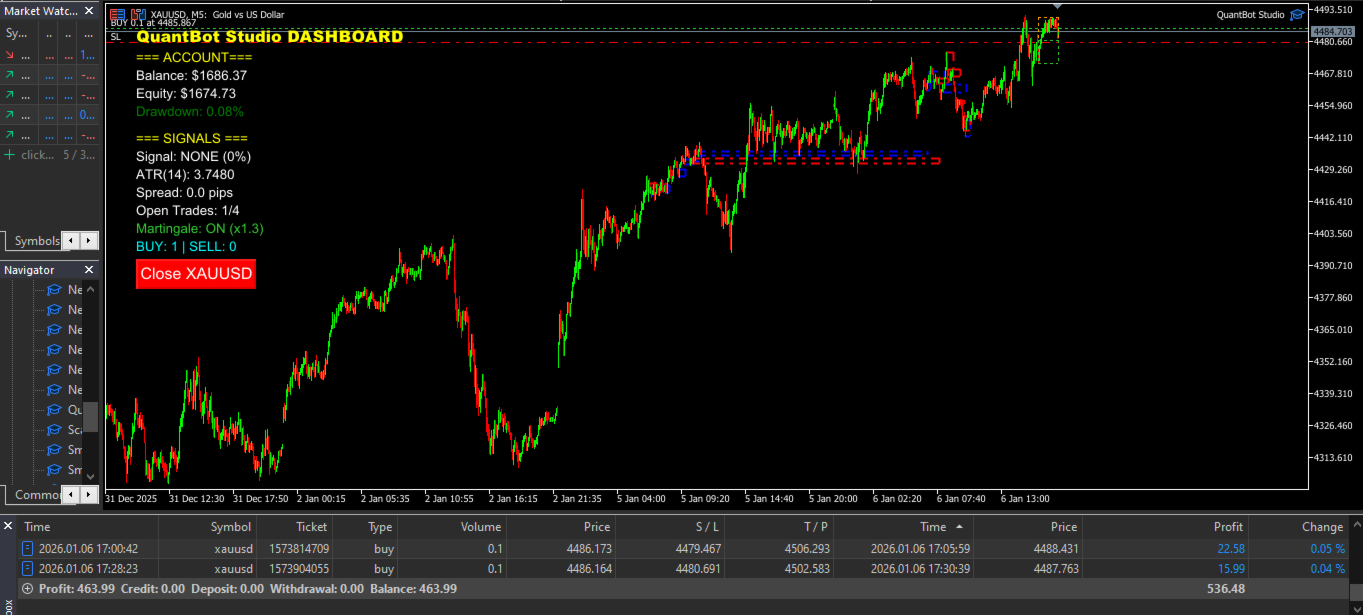
Task: Click the total profit 536.48
Action: coord(1226,589)
